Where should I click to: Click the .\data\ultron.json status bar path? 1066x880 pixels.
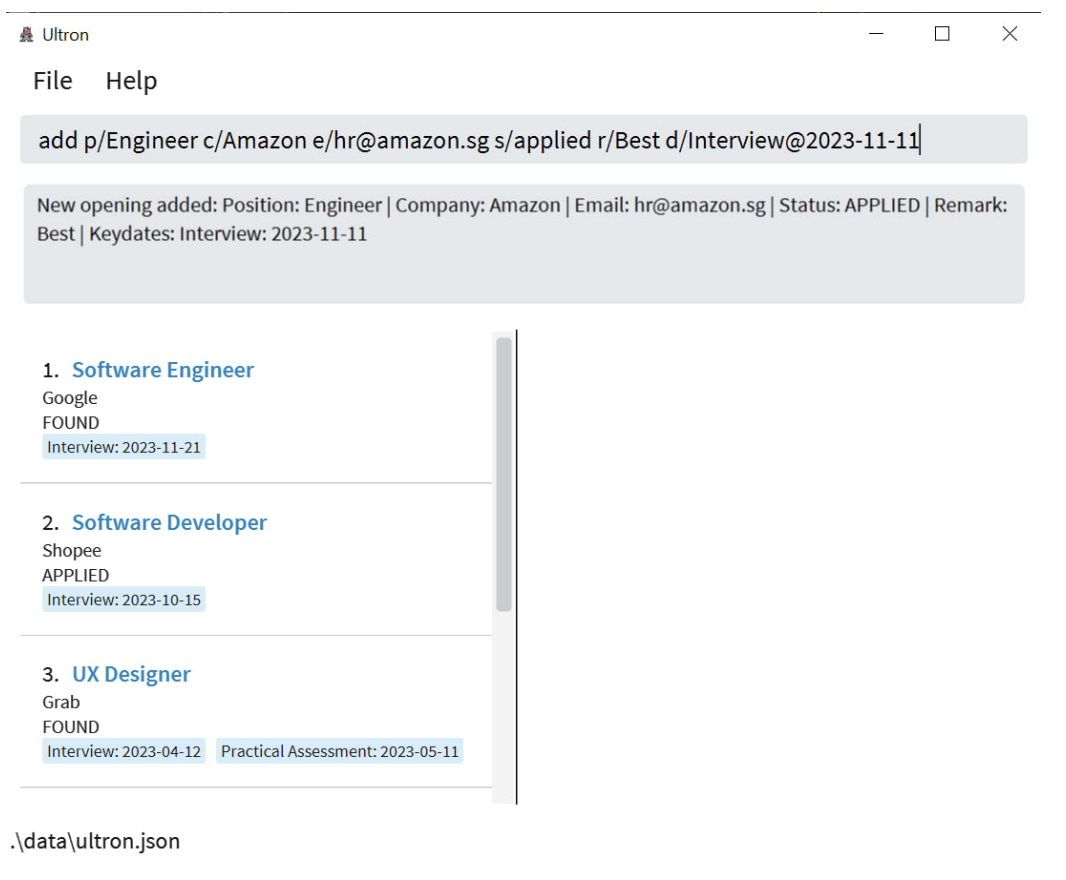click(95, 841)
